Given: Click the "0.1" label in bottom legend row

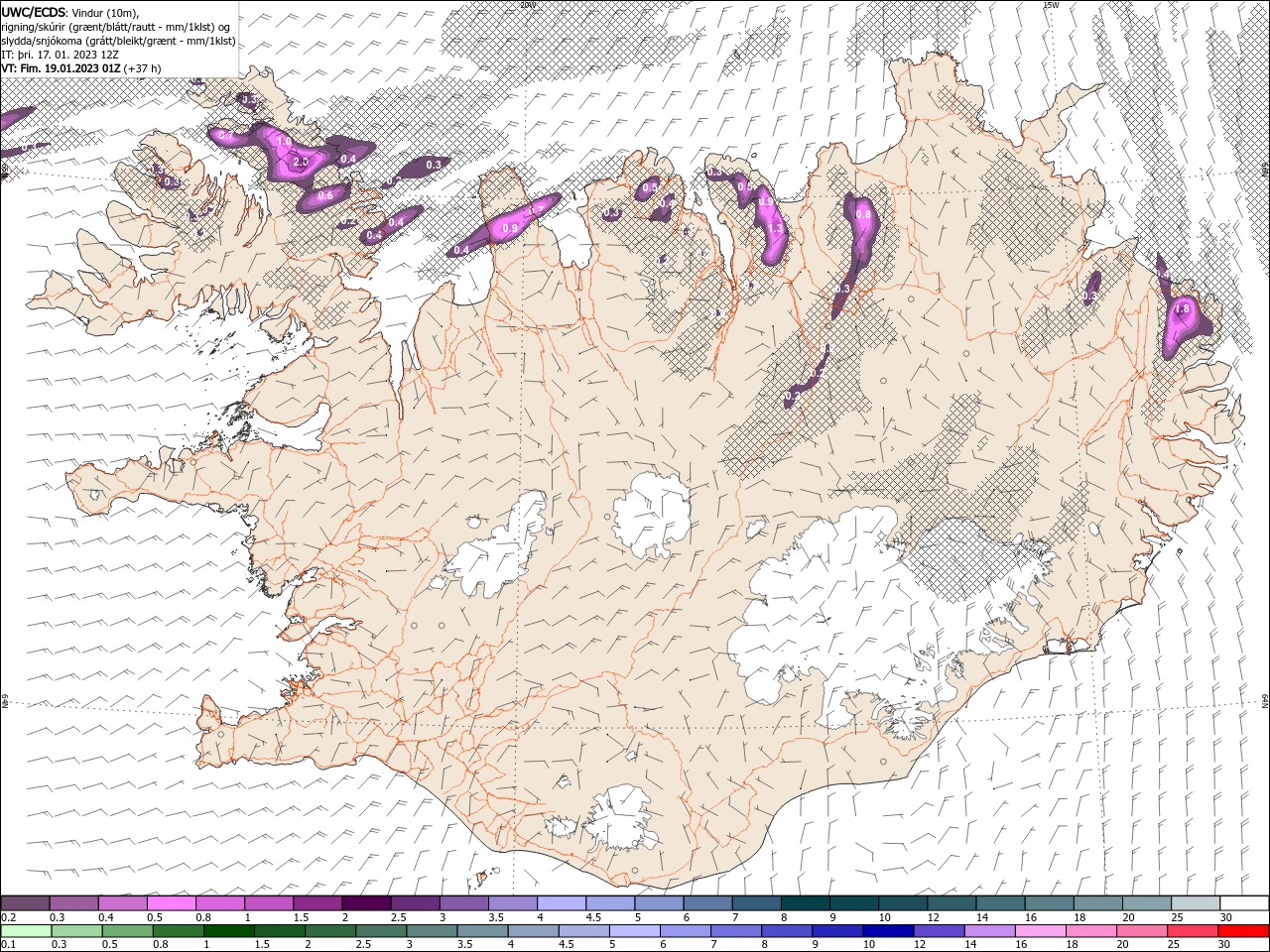Looking at the screenshot, I should (x=8, y=946).
